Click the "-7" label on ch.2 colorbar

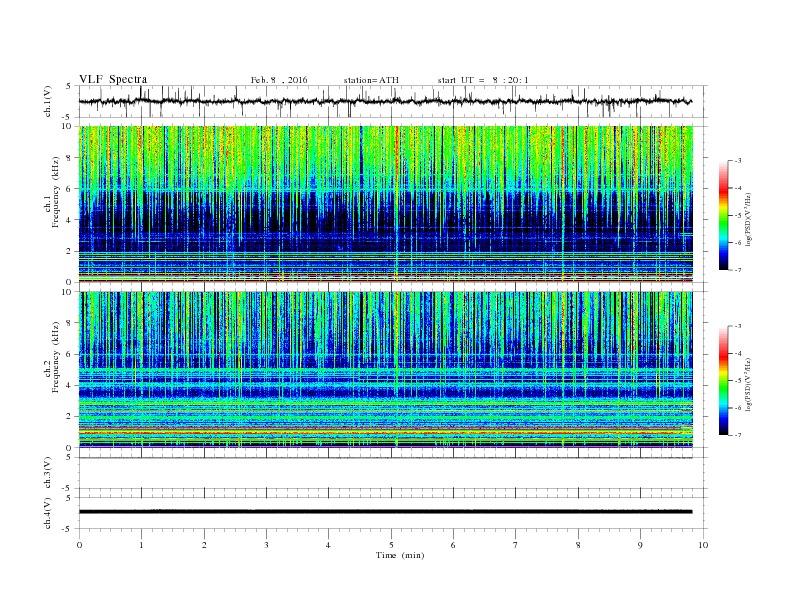click(x=738, y=435)
